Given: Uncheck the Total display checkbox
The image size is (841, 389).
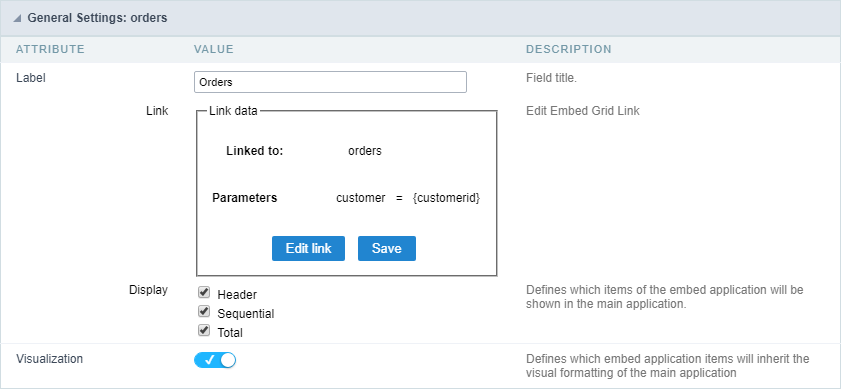Looking at the screenshot, I should tap(204, 331).
